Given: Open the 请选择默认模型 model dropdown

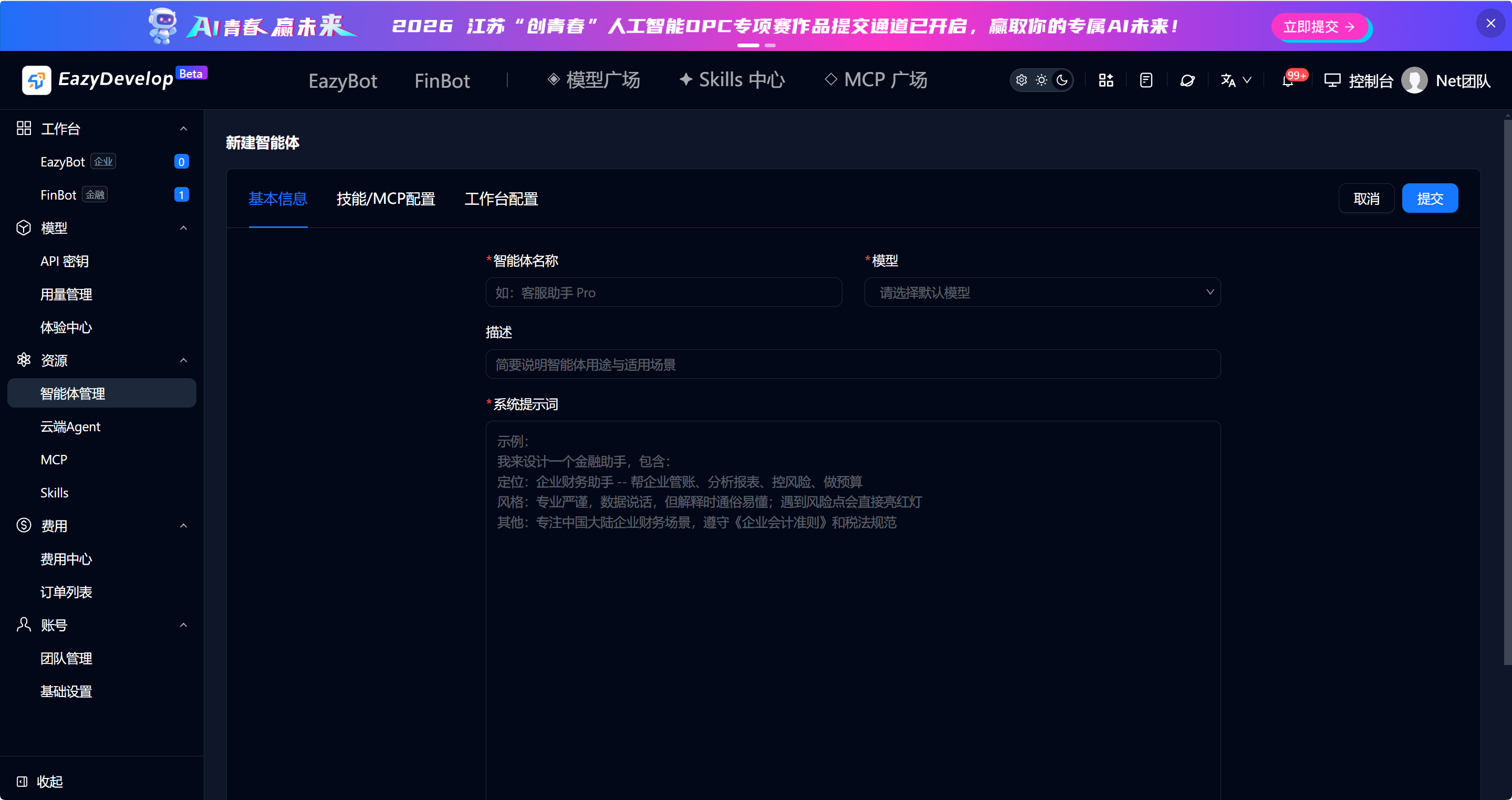Looking at the screenshot, I should [1042, 292].
